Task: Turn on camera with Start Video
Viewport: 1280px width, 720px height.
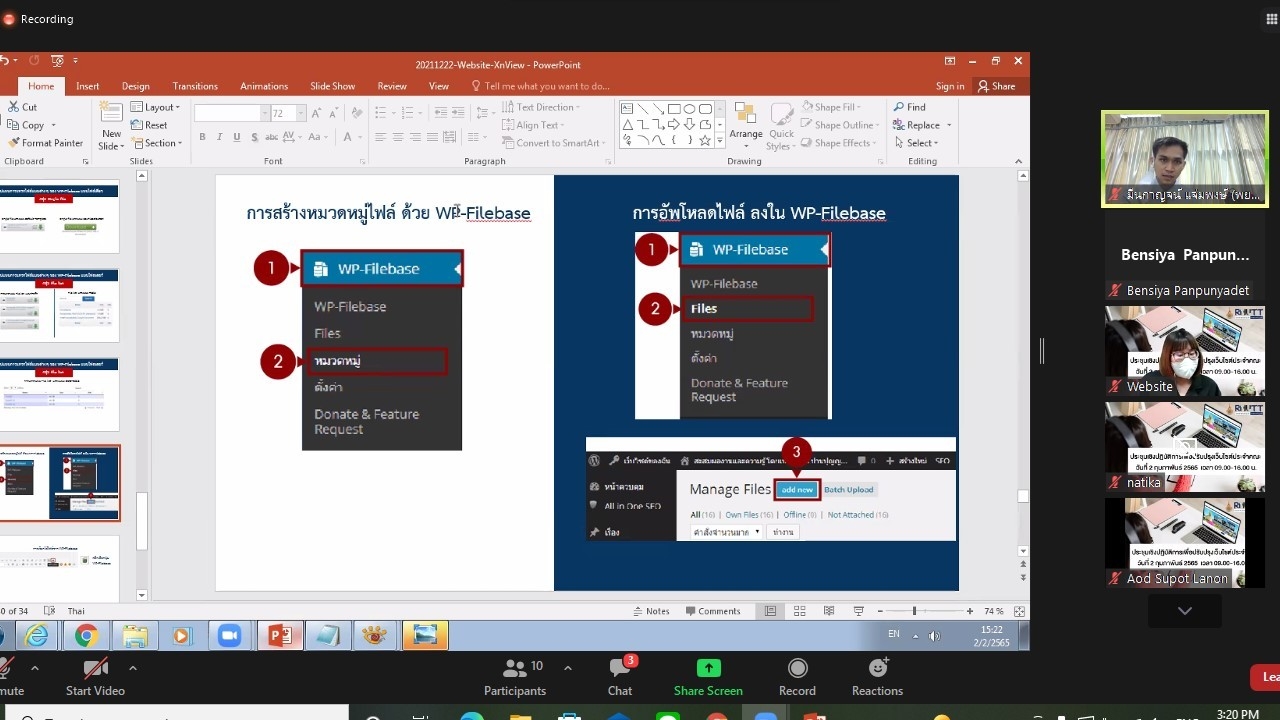Action: click(95, 677)
